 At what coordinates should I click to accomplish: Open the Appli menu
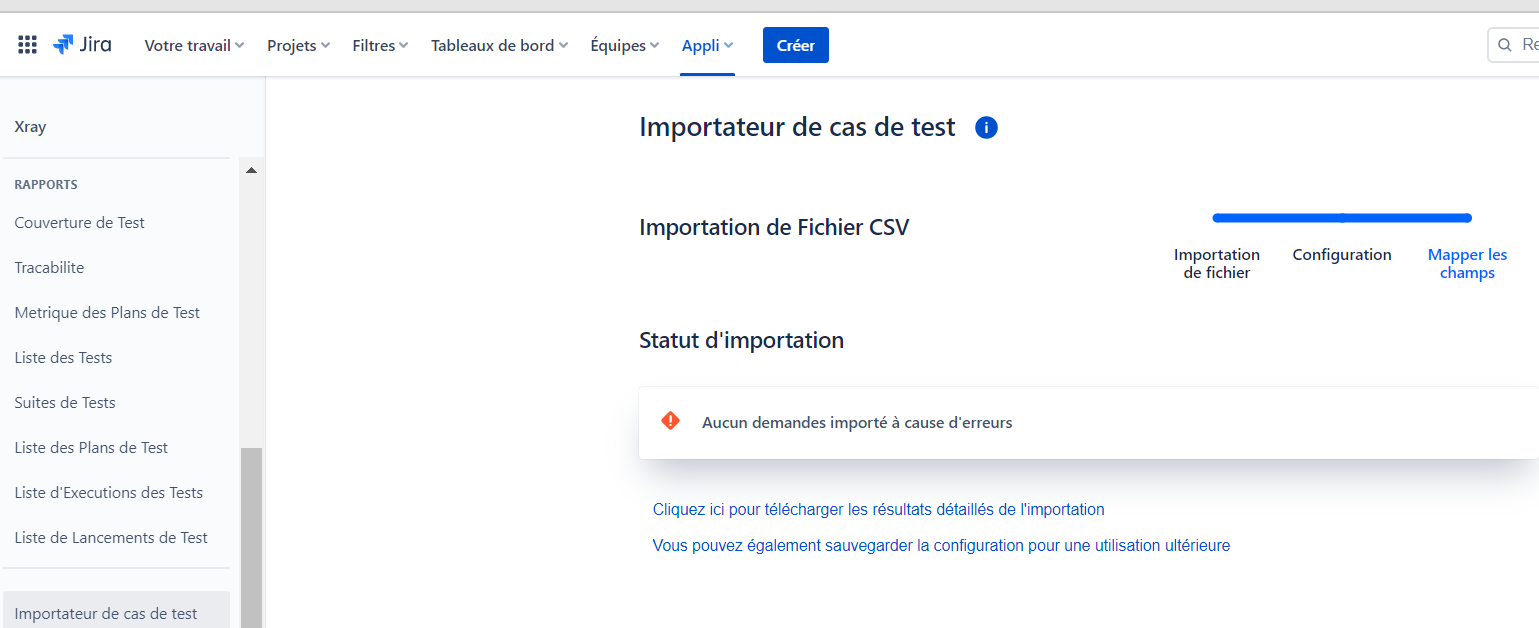click(706, 45)
